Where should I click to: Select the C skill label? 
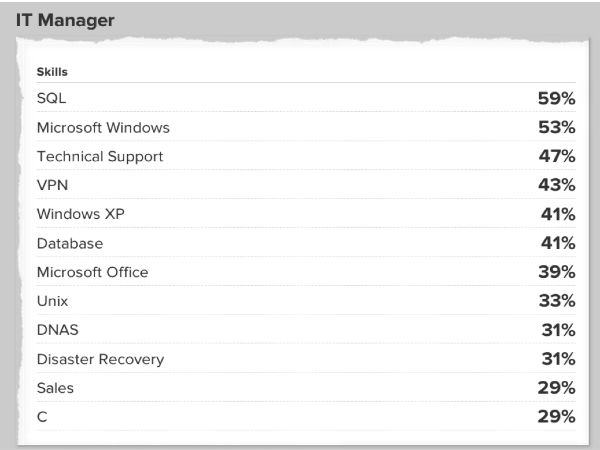(41, 416)
